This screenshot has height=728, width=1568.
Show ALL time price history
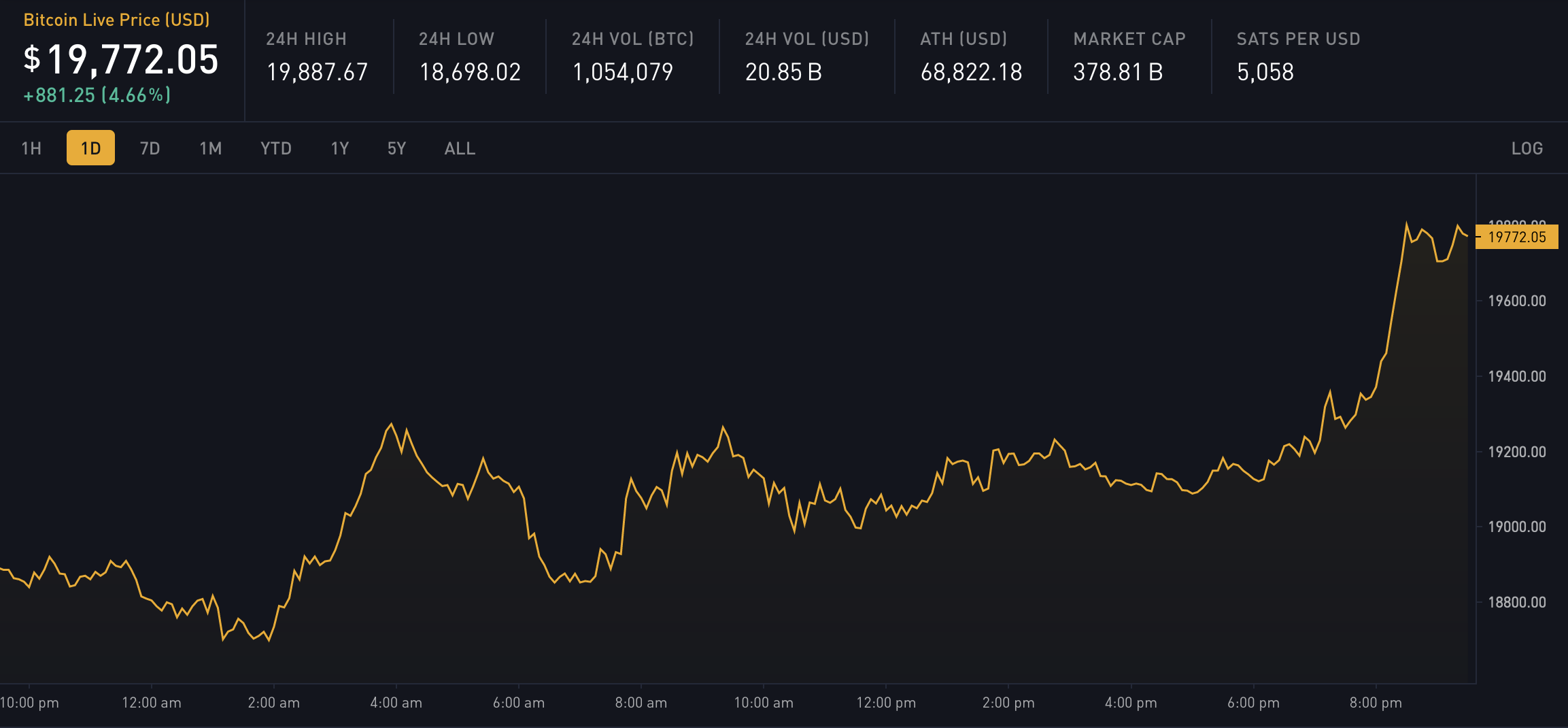[x=460, y=148]
